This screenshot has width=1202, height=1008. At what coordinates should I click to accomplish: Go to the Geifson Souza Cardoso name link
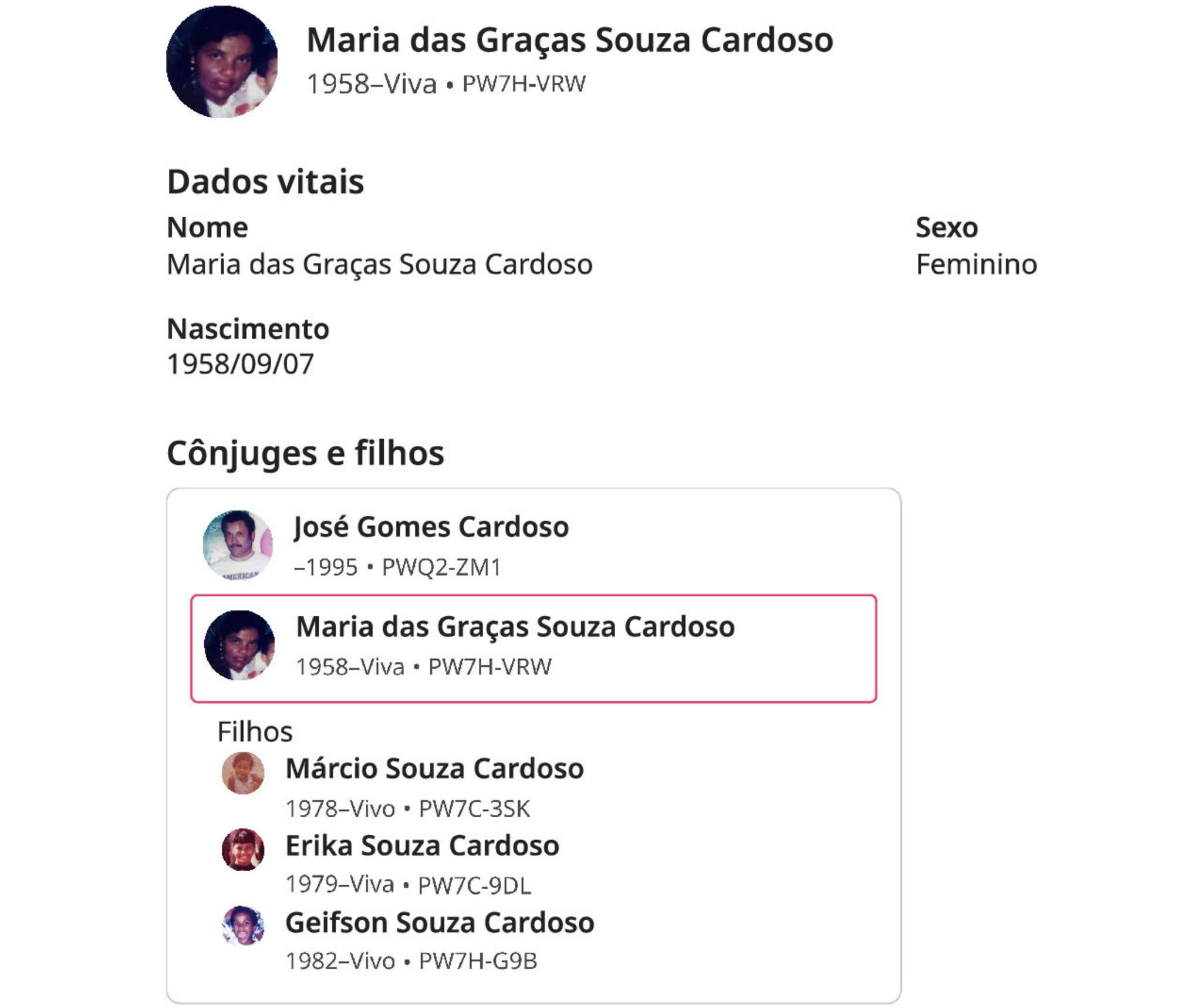[440, 922]
